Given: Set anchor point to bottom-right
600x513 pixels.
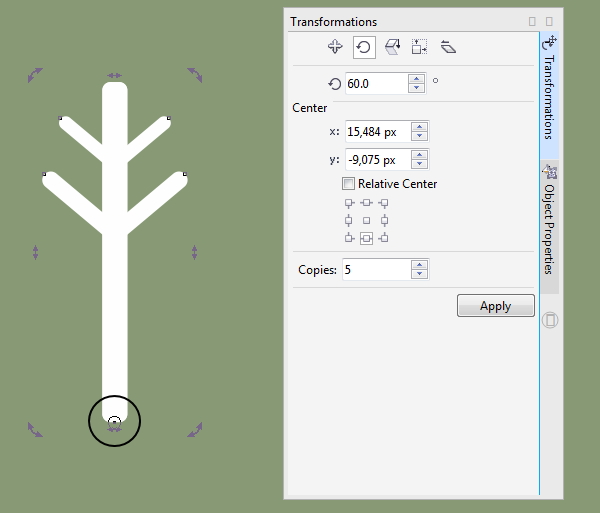Looking at the screenshot, I should click(x=384, y=238).
